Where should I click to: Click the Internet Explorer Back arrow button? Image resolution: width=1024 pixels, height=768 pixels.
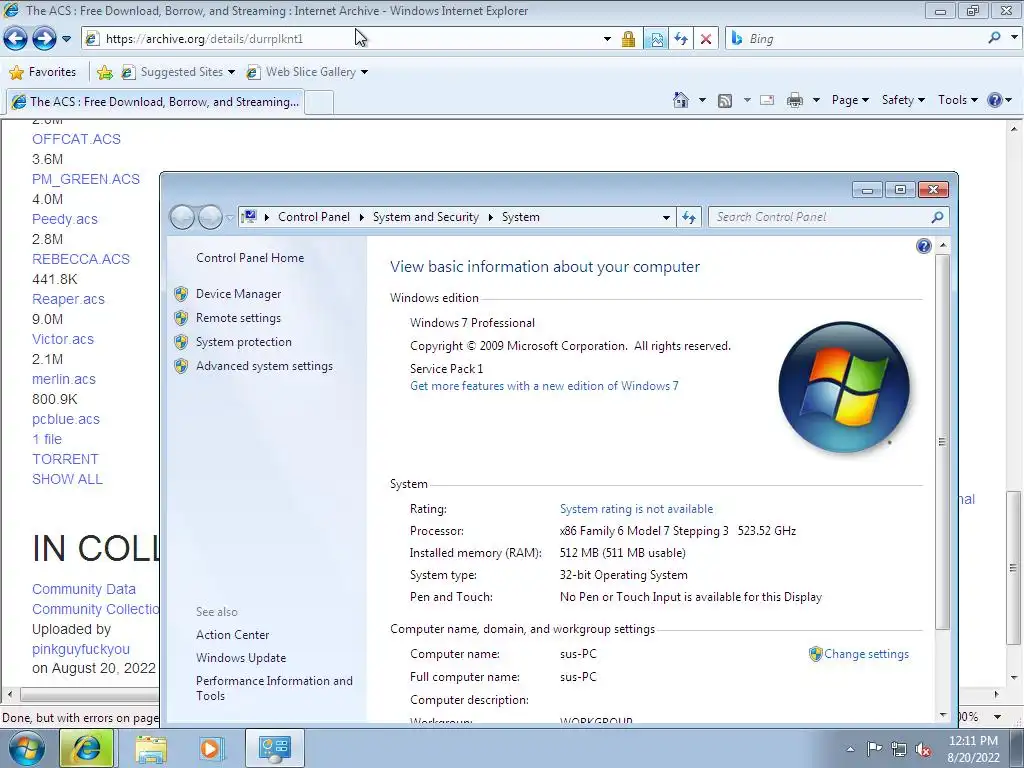click(x=16, y=39)
